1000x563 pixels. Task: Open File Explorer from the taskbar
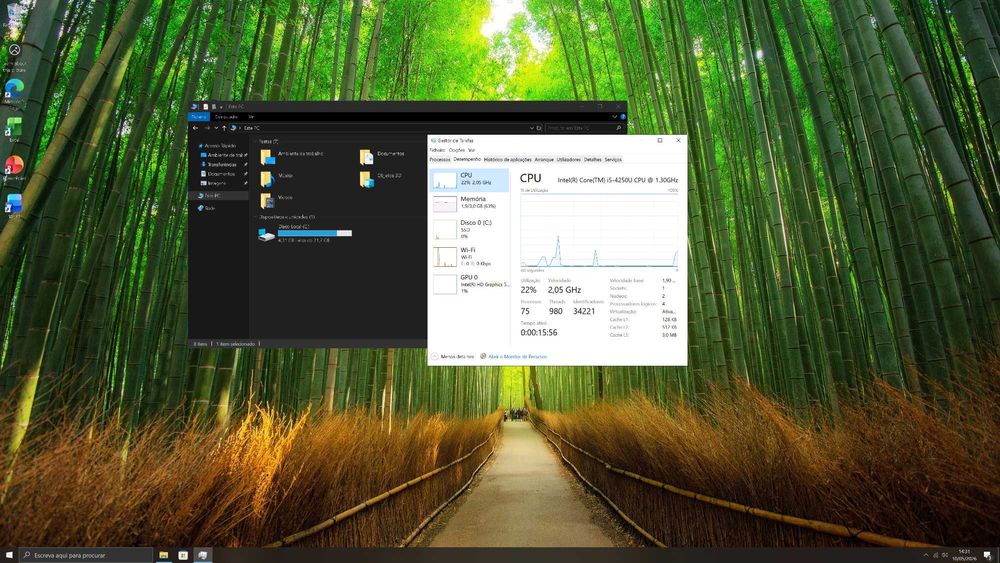(164, 555)
